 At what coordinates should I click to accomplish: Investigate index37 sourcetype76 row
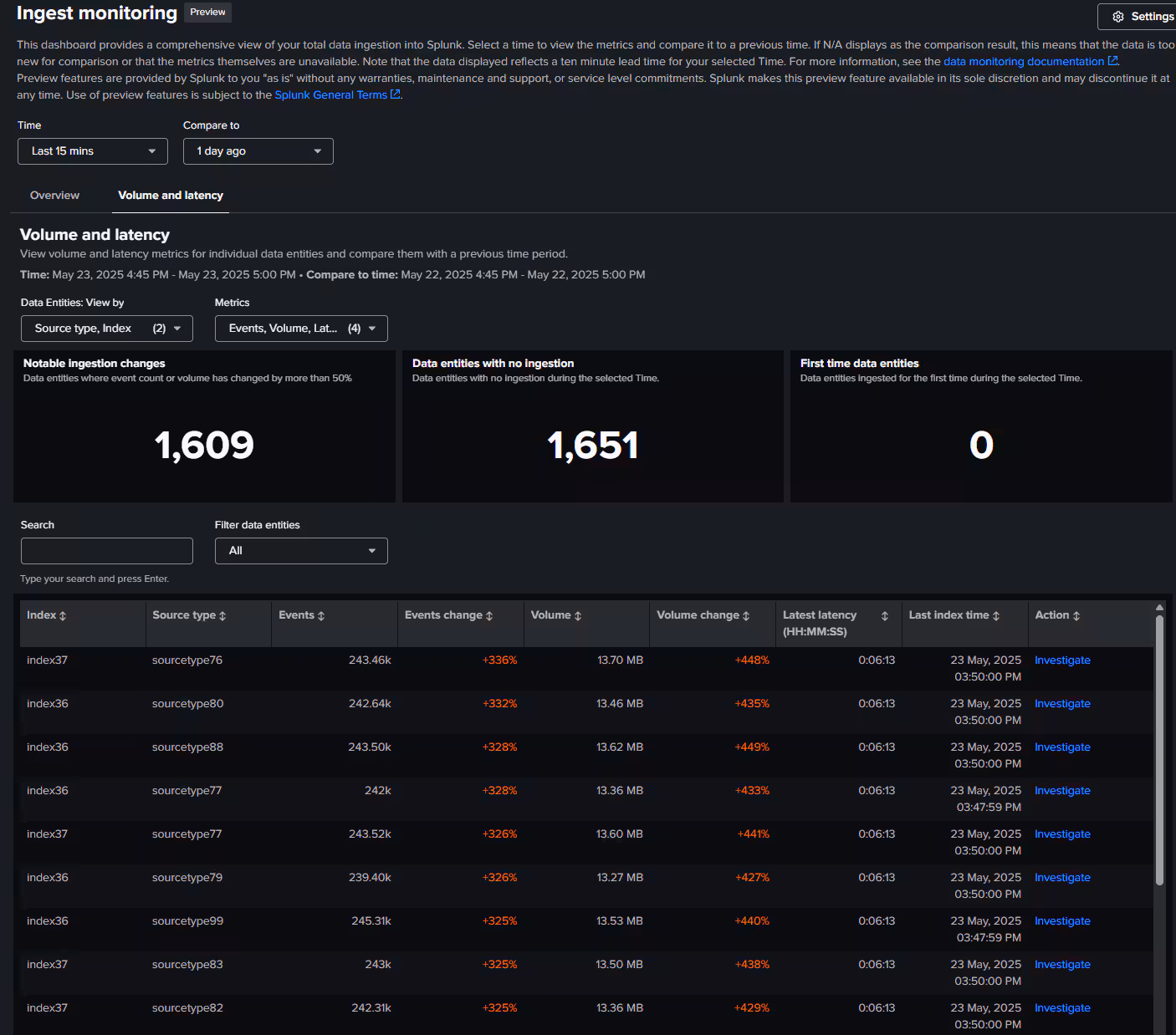1062,660
